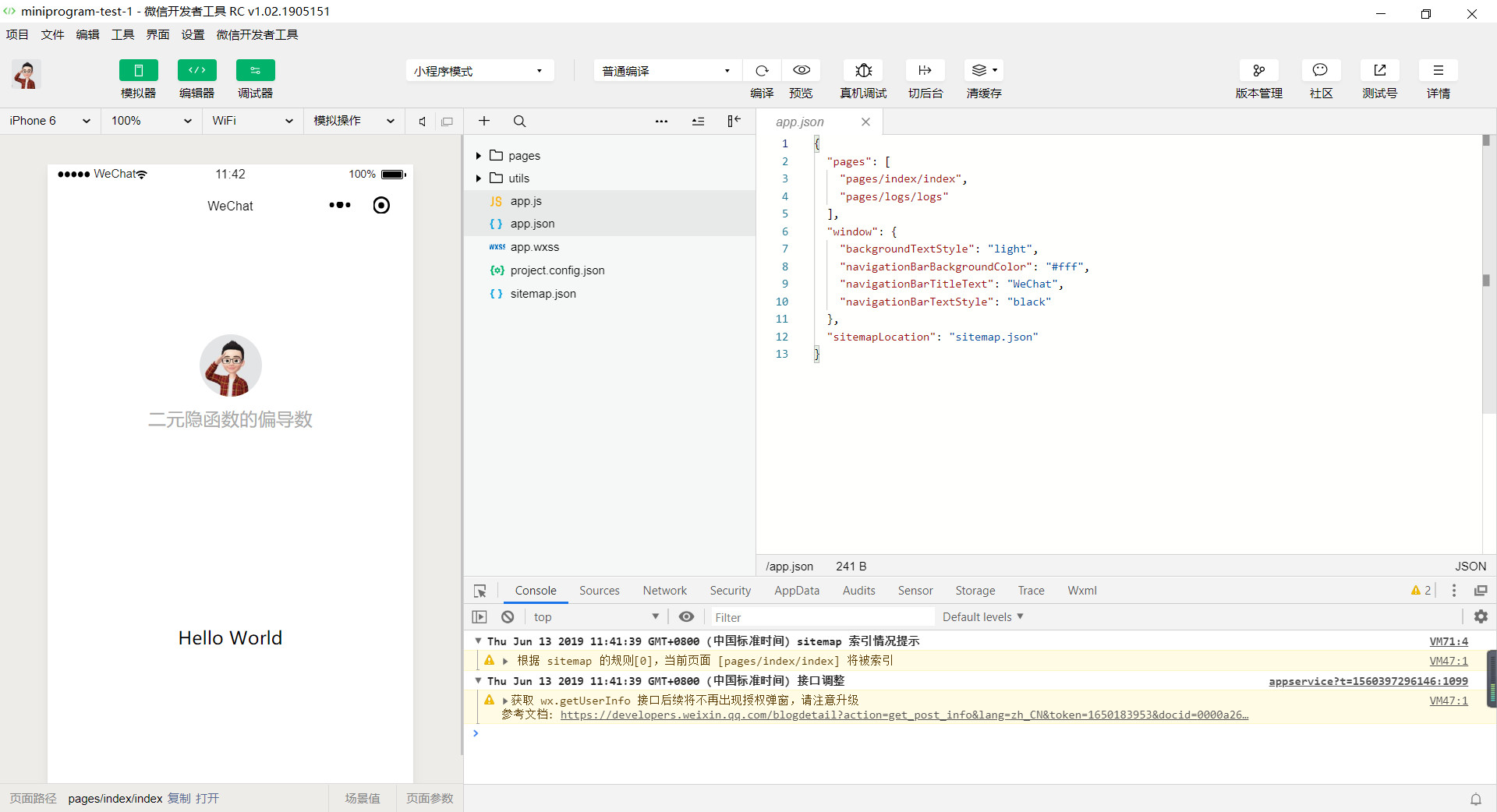Open the 工具 menu
Image resolution: width=1497 pixels, height=812 pixels.
(122, 34)
